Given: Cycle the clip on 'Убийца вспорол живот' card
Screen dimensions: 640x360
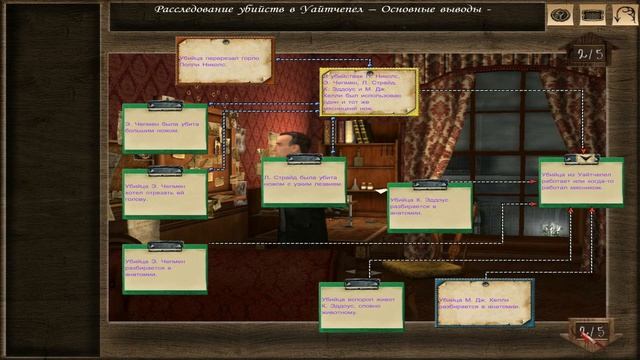Looking at the screenshot, I should [x=362, y=284].
